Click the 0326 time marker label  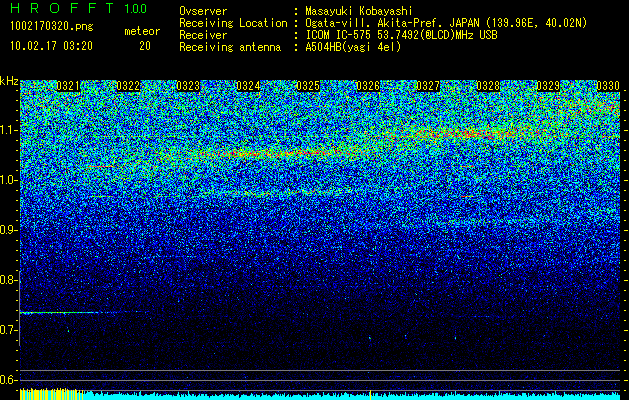[x=368, y=86]
